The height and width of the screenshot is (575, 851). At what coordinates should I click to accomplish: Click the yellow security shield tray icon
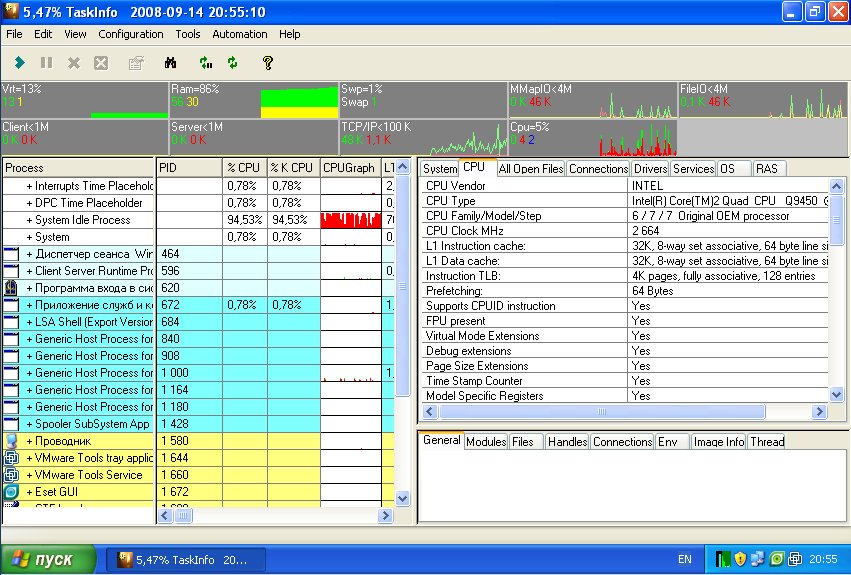(x=740, y=559)
